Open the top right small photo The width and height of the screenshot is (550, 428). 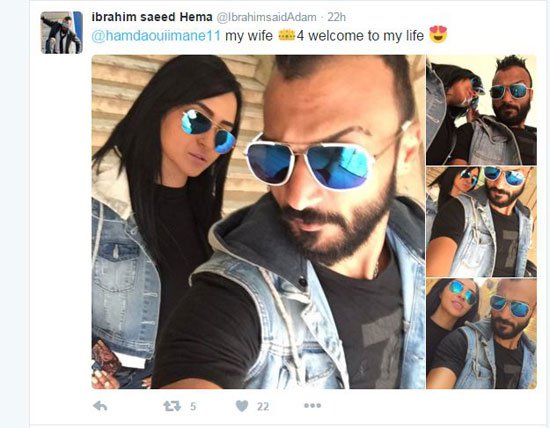482,110
